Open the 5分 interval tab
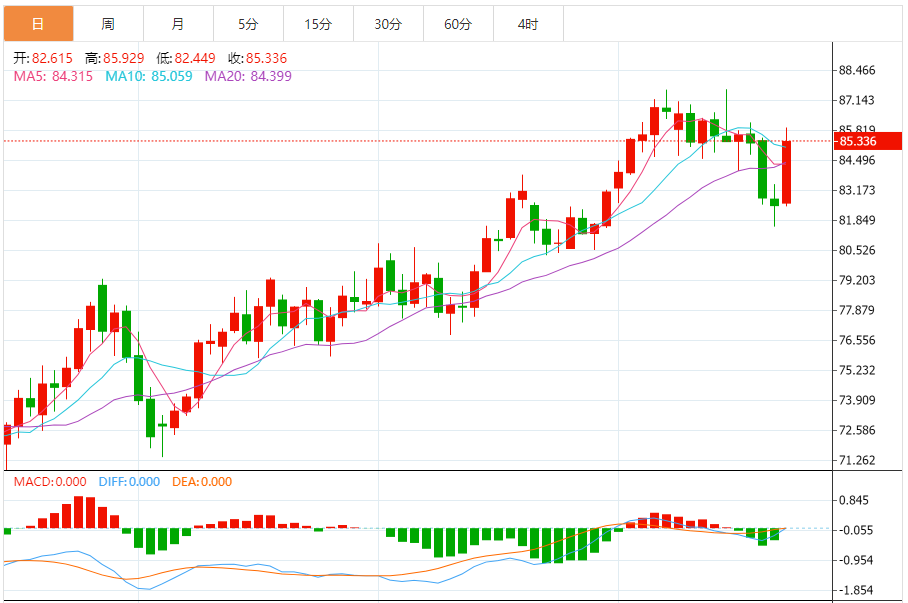 [248, 24]
